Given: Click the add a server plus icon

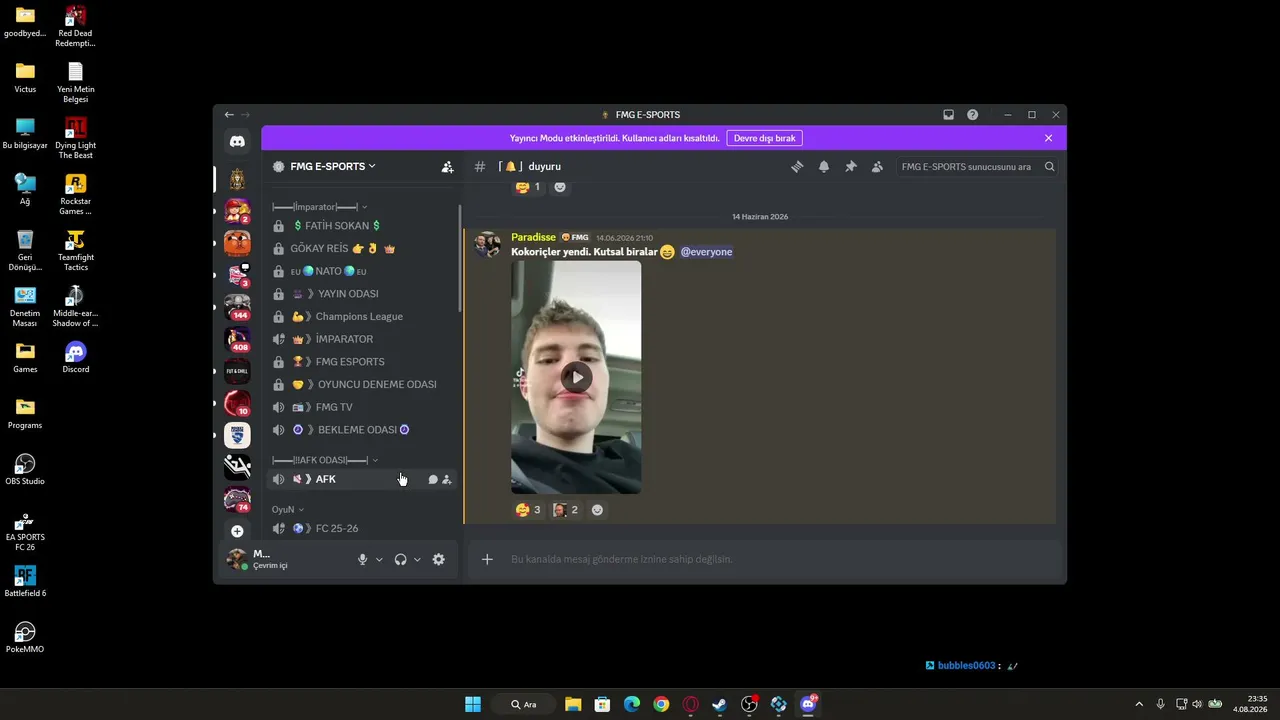Looking at the screenshot, I should 237,531.
